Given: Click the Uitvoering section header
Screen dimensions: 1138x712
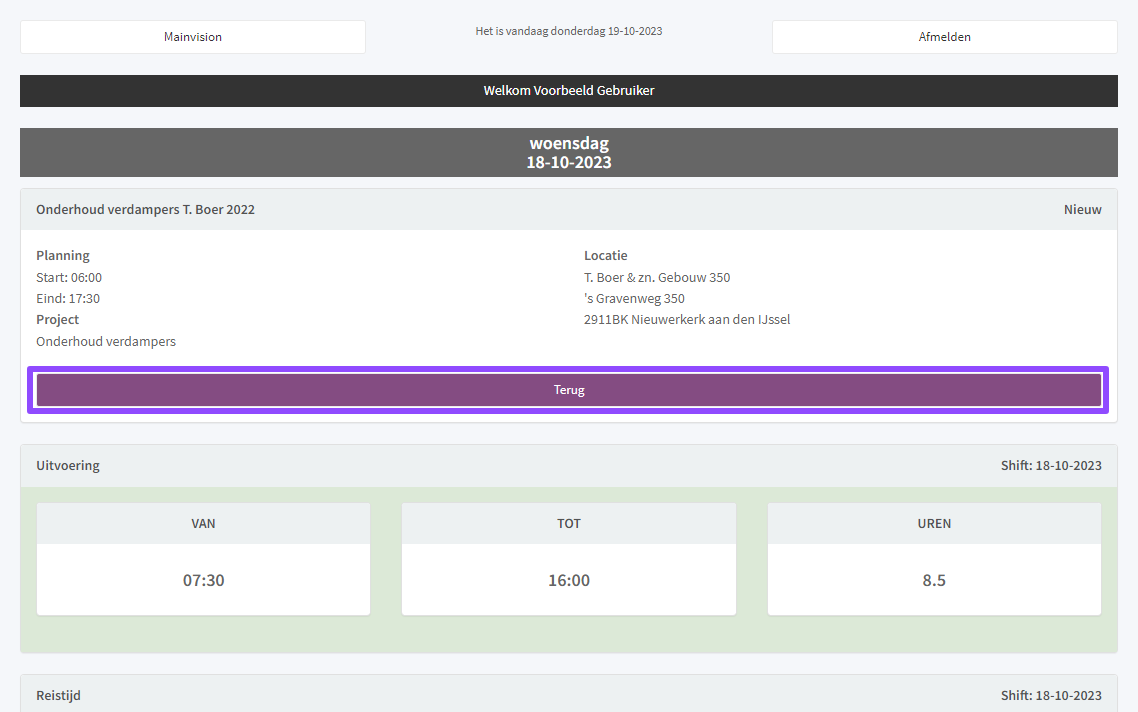Looking at the screenshot, I should pos(68,466).
